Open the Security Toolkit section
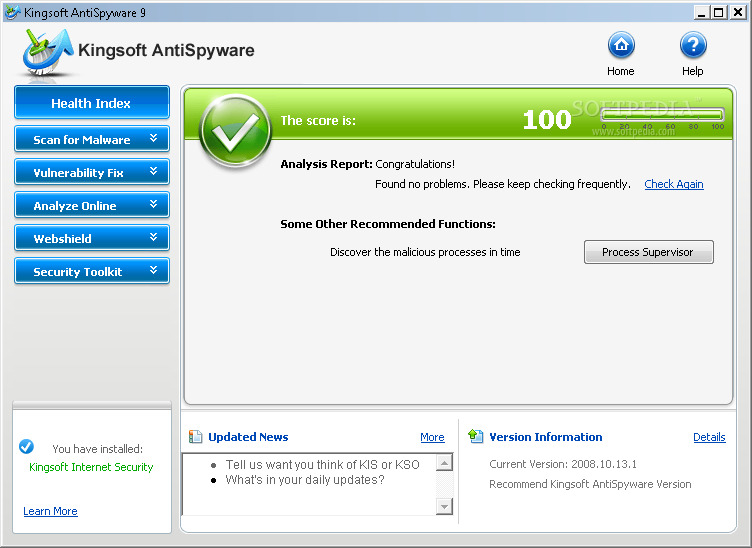752x548 pixels. point(92,271)
